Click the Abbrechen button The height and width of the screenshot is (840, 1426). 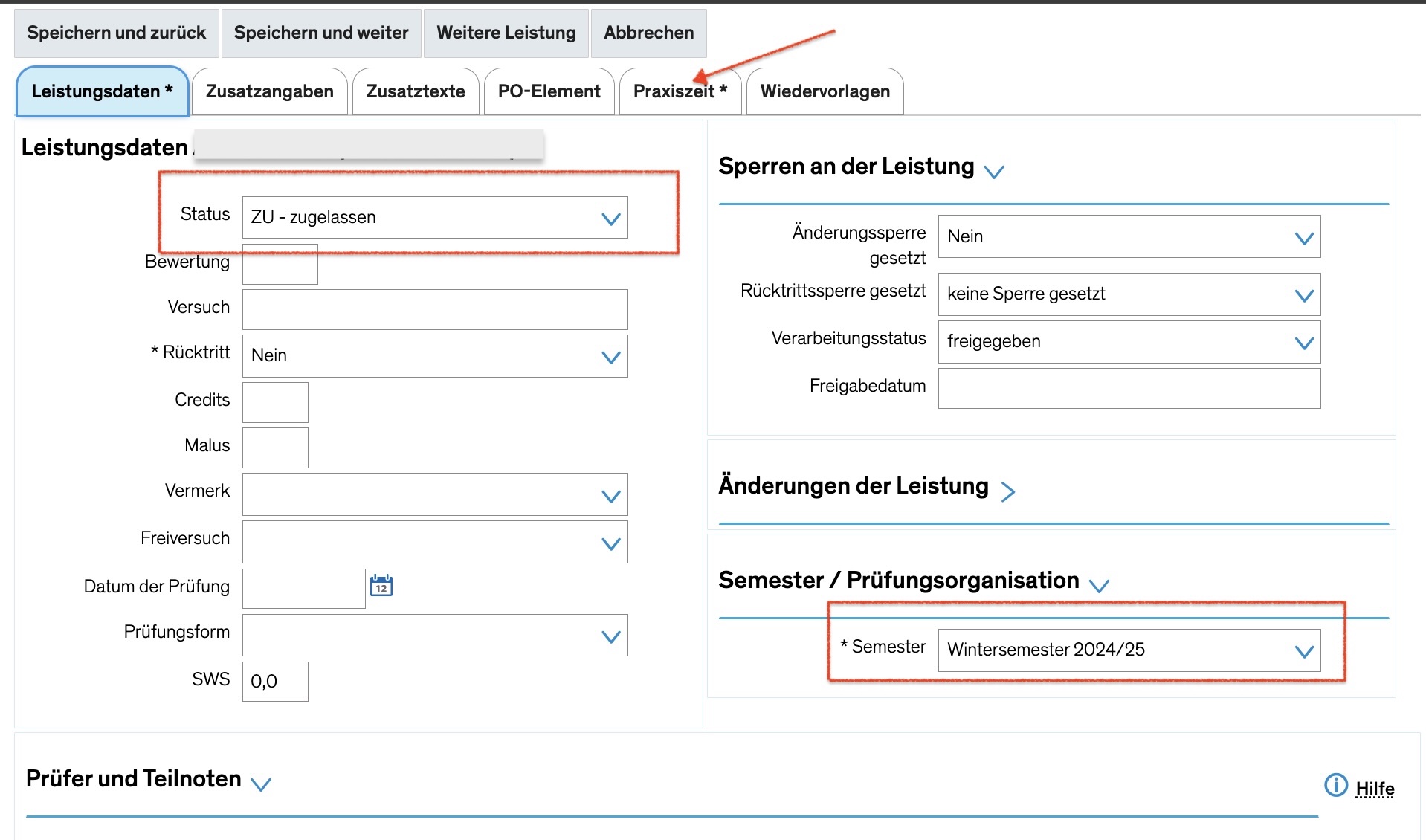648,33
